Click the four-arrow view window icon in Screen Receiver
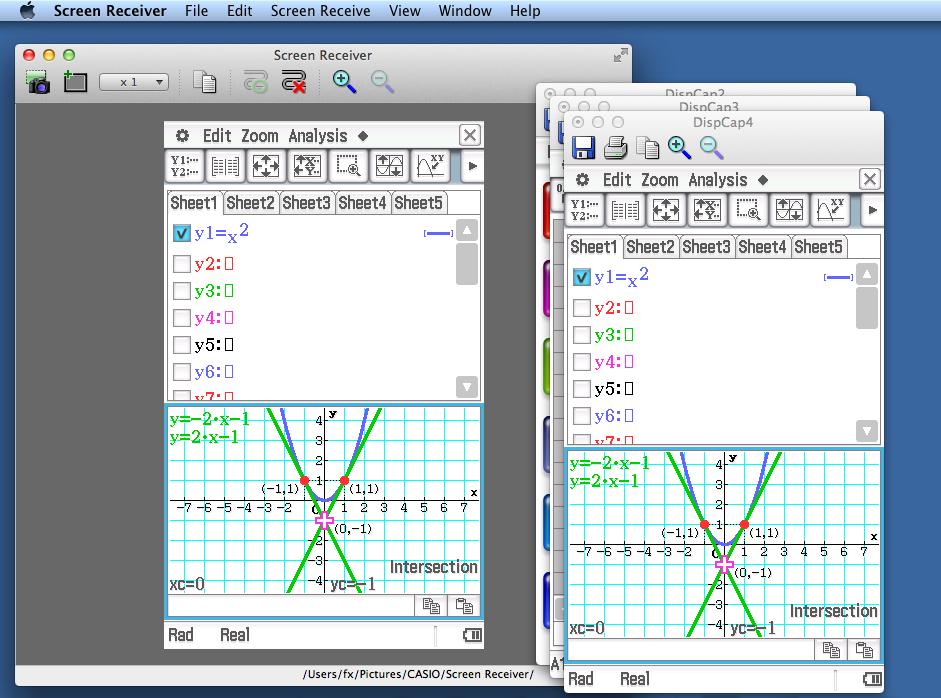The image size is (941, 698). pos(266,166)
